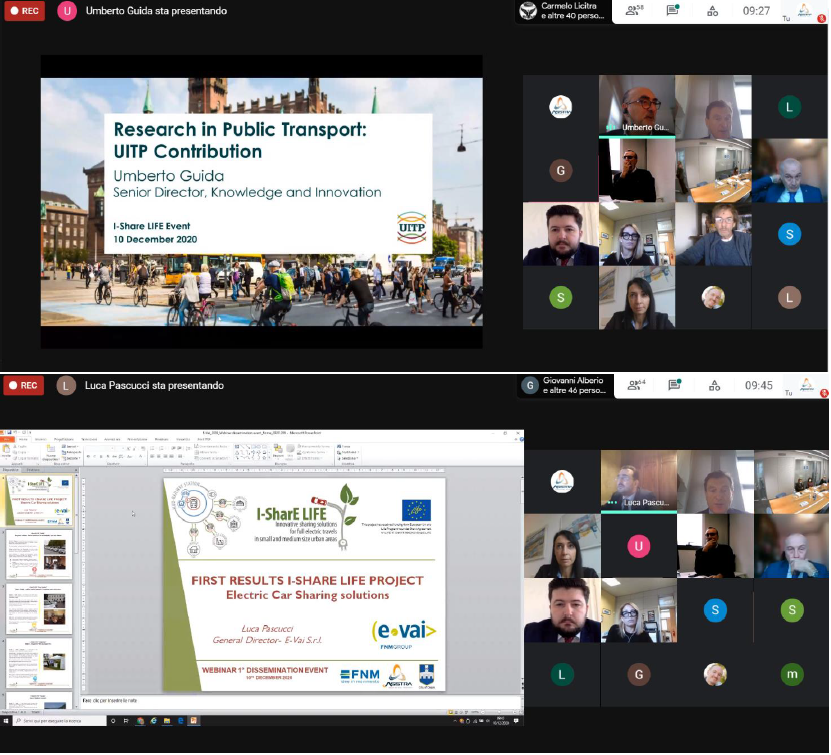831x755 pixels.
Task: Open the Progettazione ribbon tab
Action: 64,439
